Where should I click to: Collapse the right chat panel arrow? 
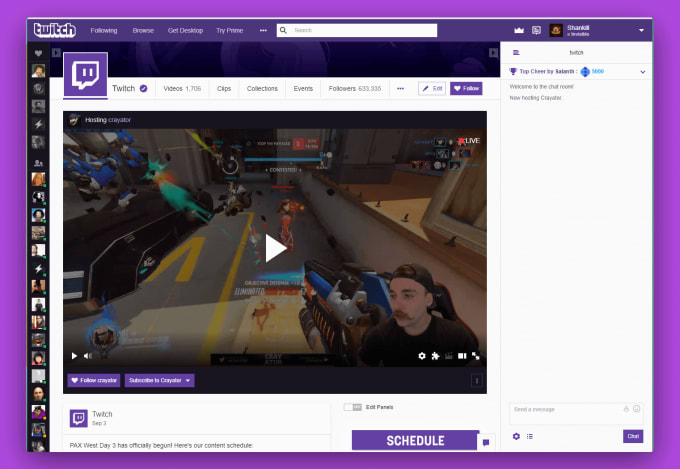[x=494, y=52]
